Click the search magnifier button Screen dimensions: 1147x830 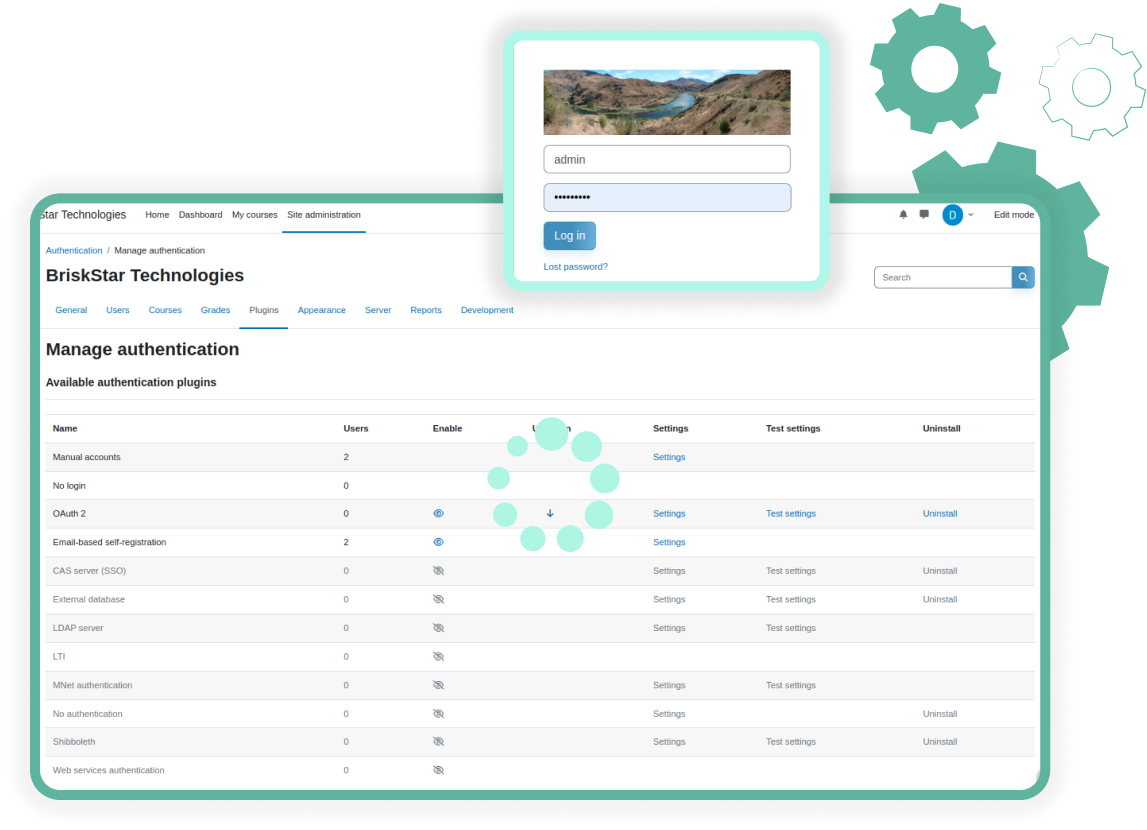point(1023,277)
